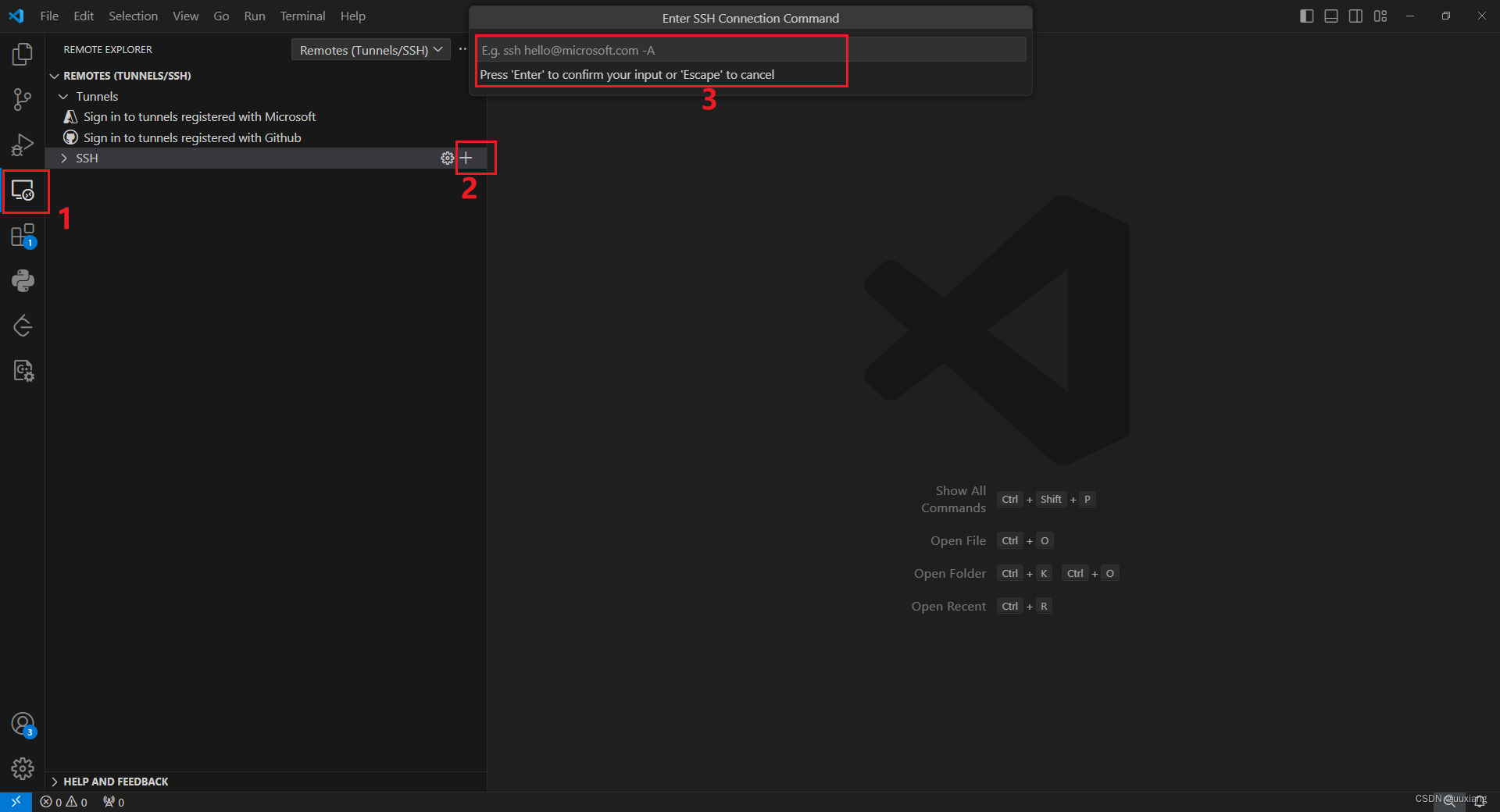The width and height of the screenshot is (1500, 812).
Task: Open the Run menu
Action: point(253,16)
